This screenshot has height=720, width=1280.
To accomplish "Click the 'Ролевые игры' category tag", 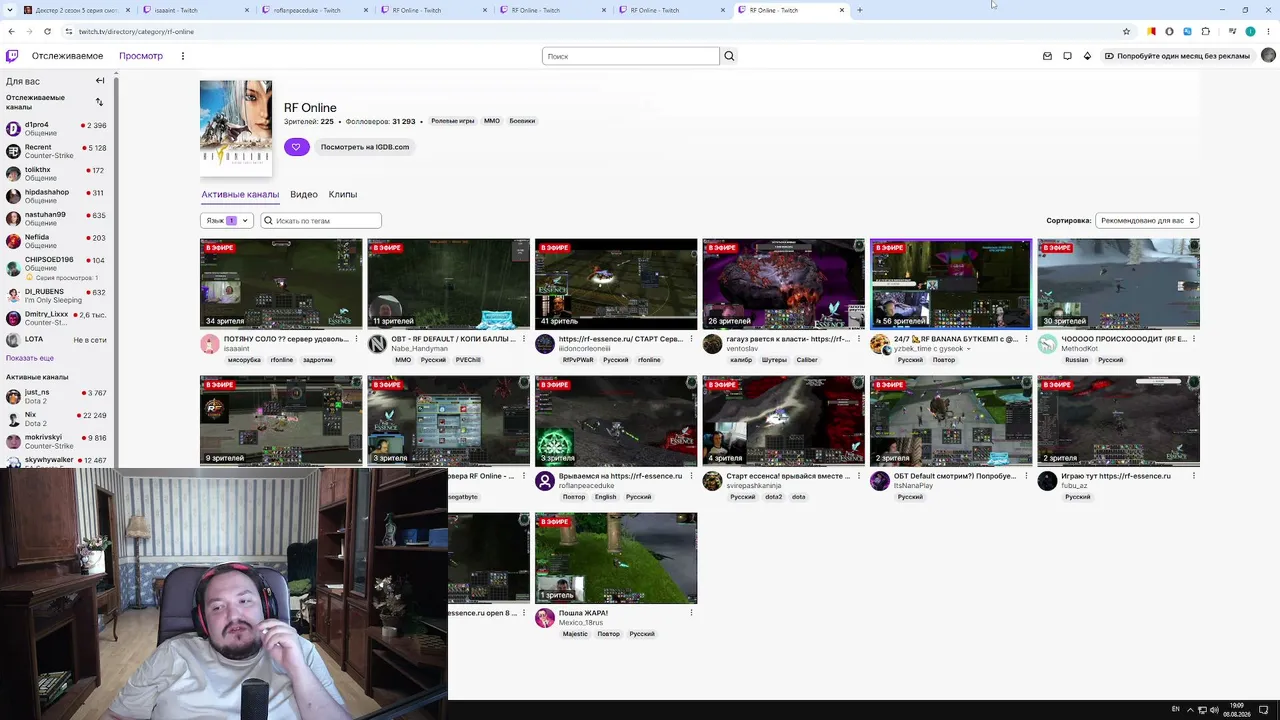I will coord(453,121).
